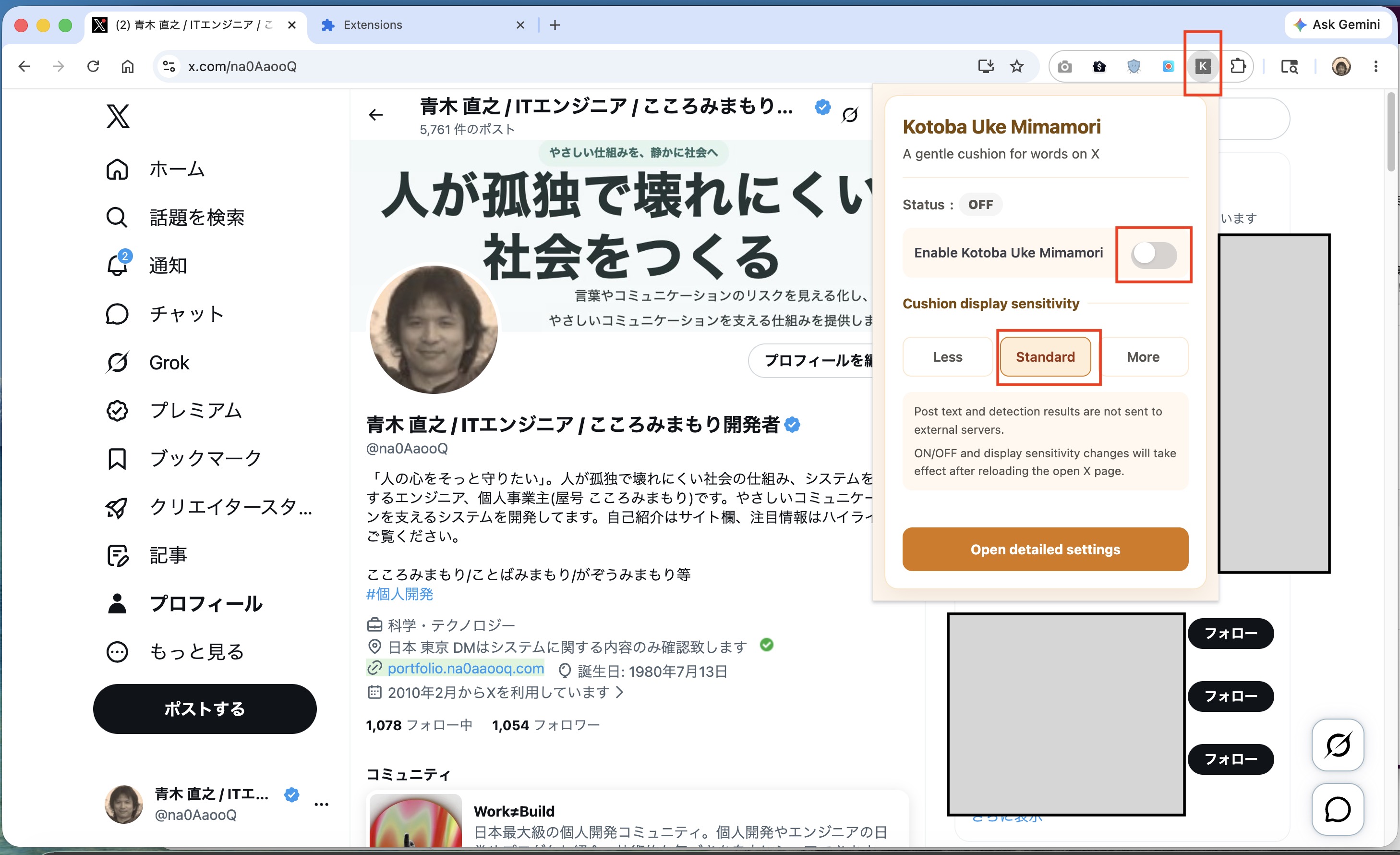Click the ポストする button
The width and height of the screenshot is (1400, 855).
pos(205,709)
